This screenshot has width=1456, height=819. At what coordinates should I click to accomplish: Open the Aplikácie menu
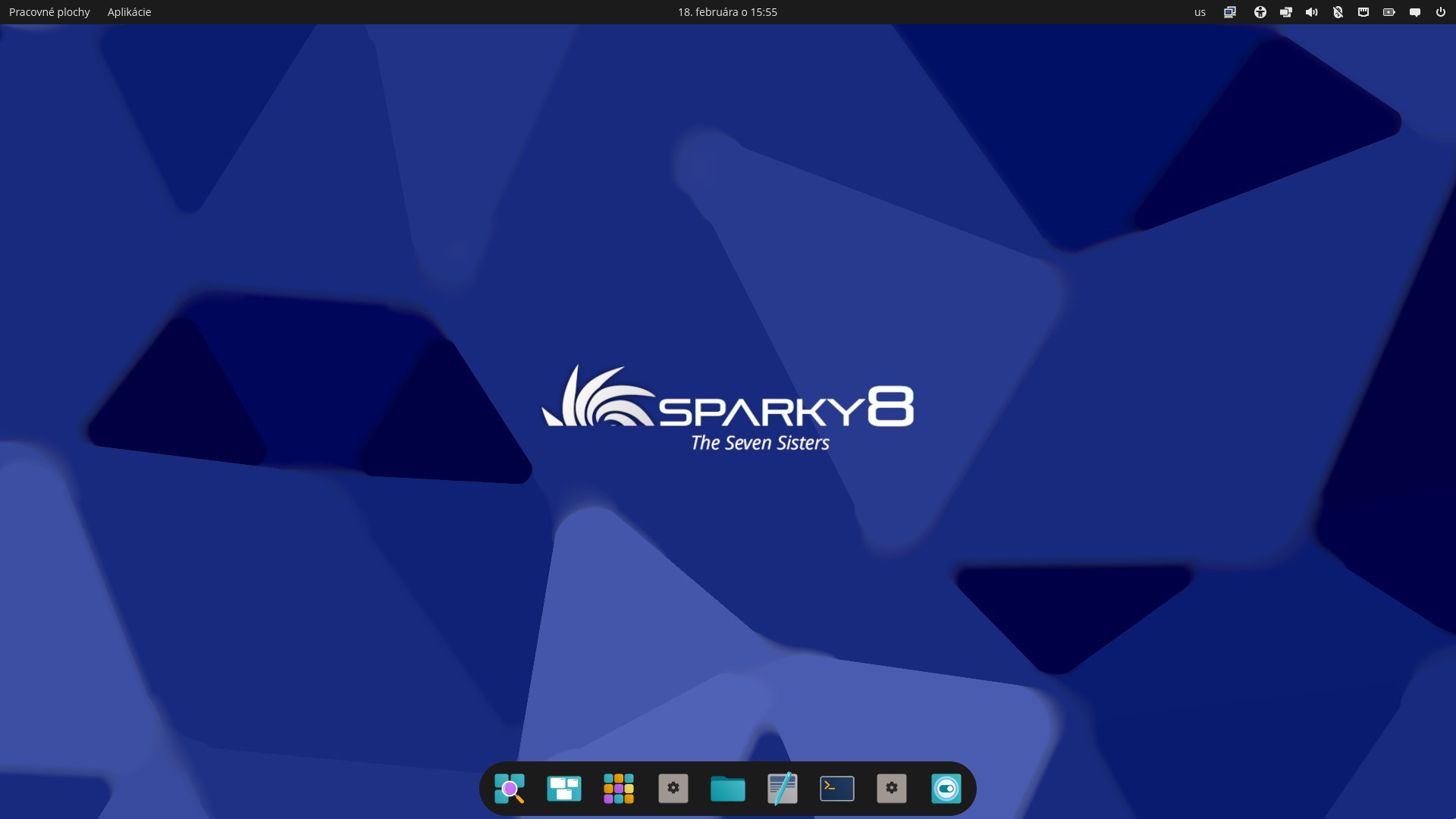coord(129,12)
